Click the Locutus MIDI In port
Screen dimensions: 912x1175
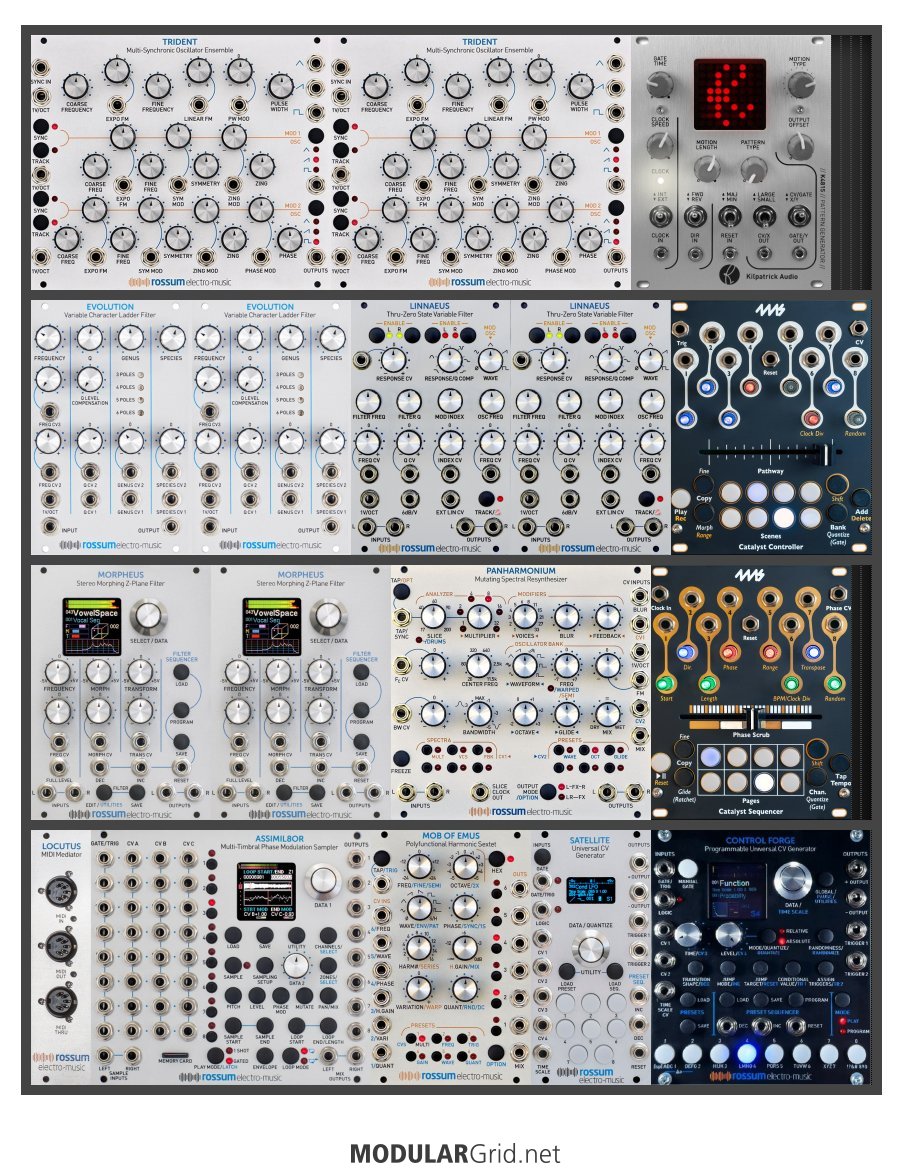61,893
